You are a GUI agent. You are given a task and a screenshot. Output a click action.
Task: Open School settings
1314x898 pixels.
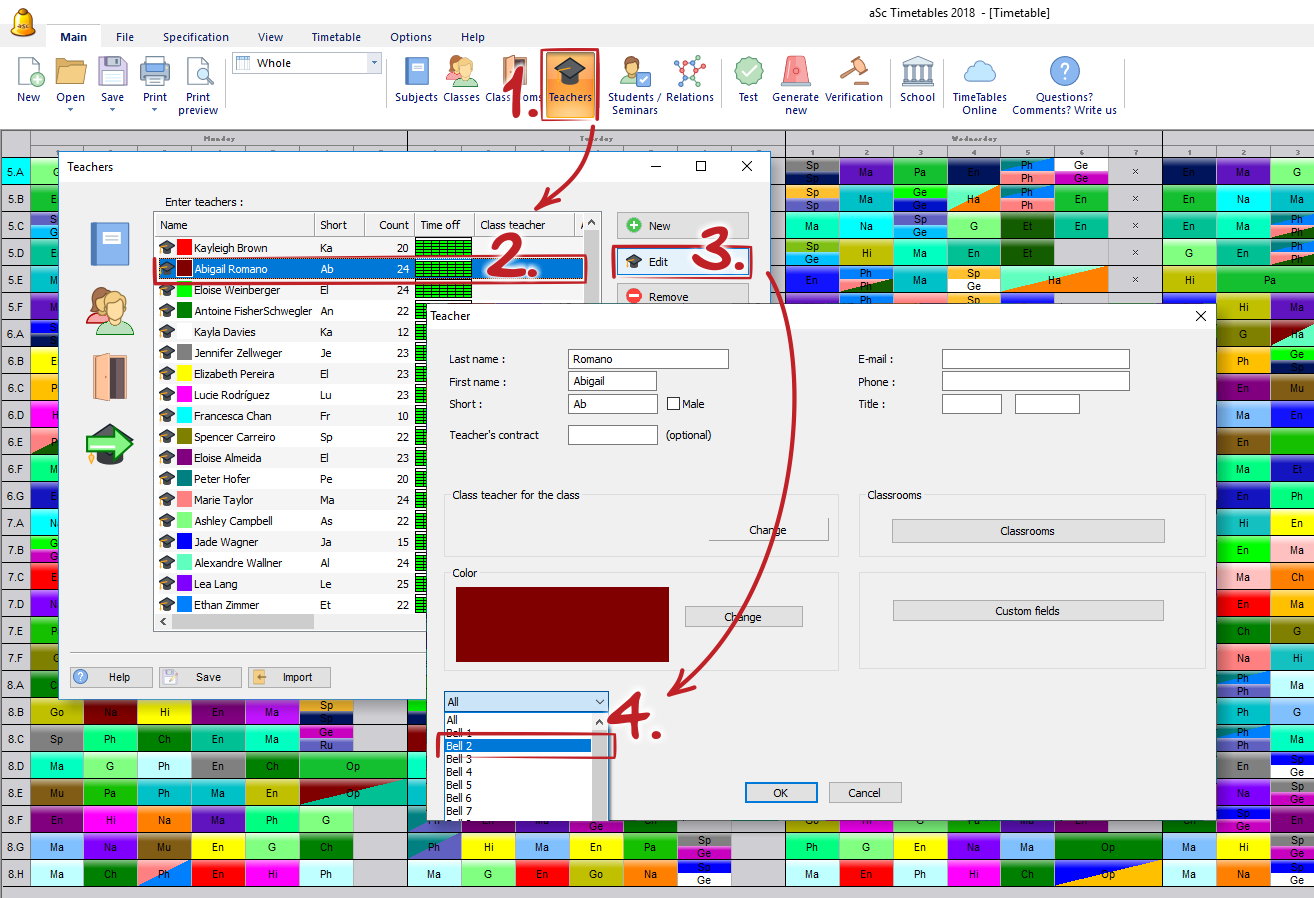pyautogui.click(x=917, y=79)
